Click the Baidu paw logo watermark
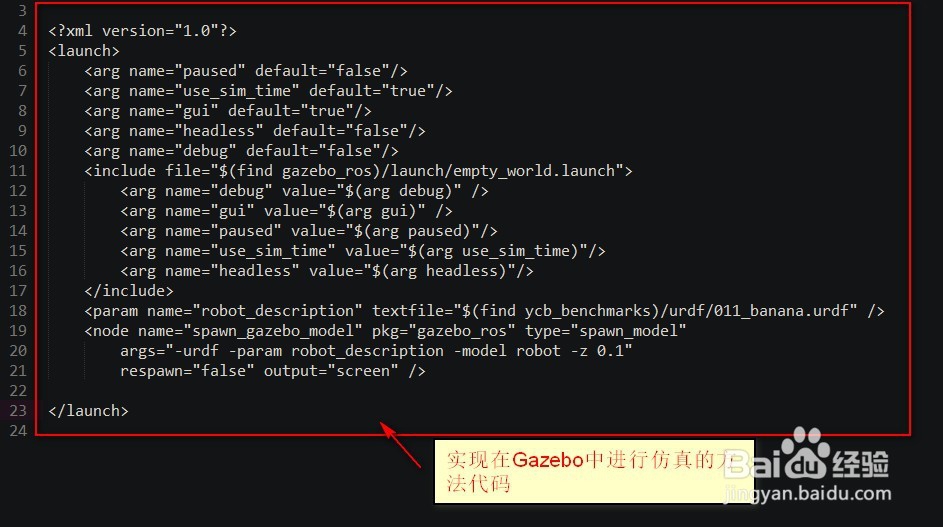The width and height of the screenshot is (943, 527). (806, 451)
